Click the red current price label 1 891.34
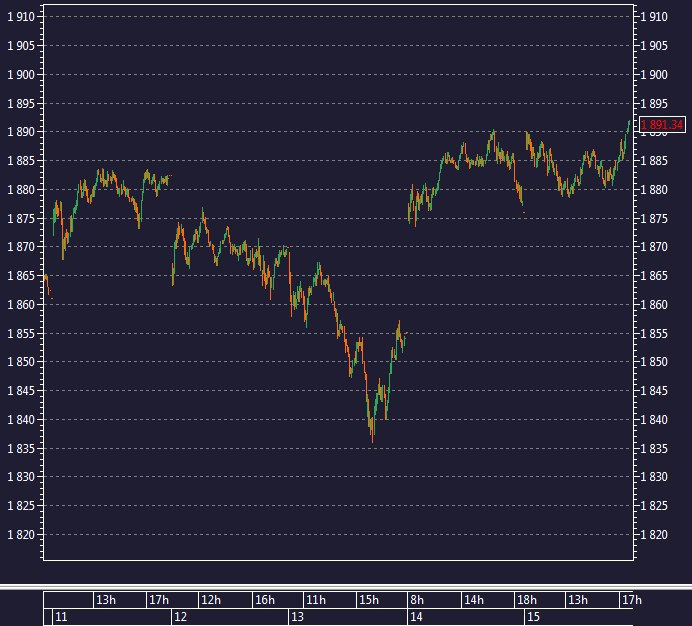Image resolution: width=692 pixels, height=626 pixels. click(x=662, y=125)
